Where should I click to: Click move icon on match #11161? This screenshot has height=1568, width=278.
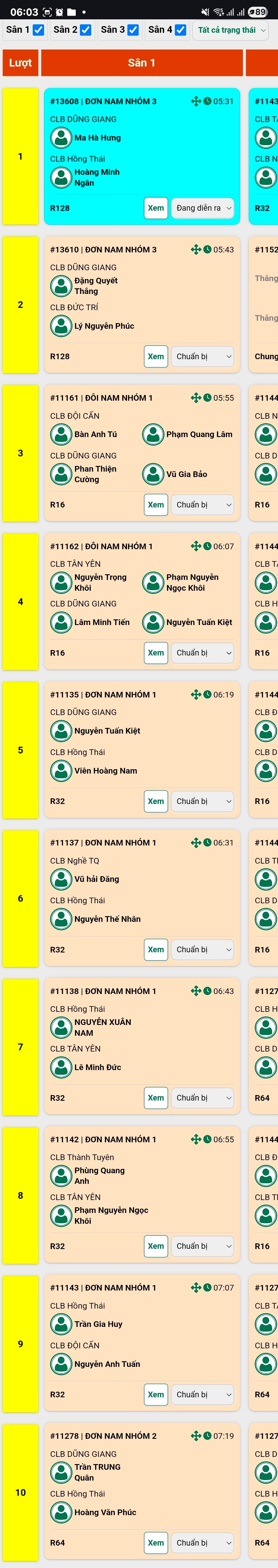pyautogui.click(x=195, y=398)
